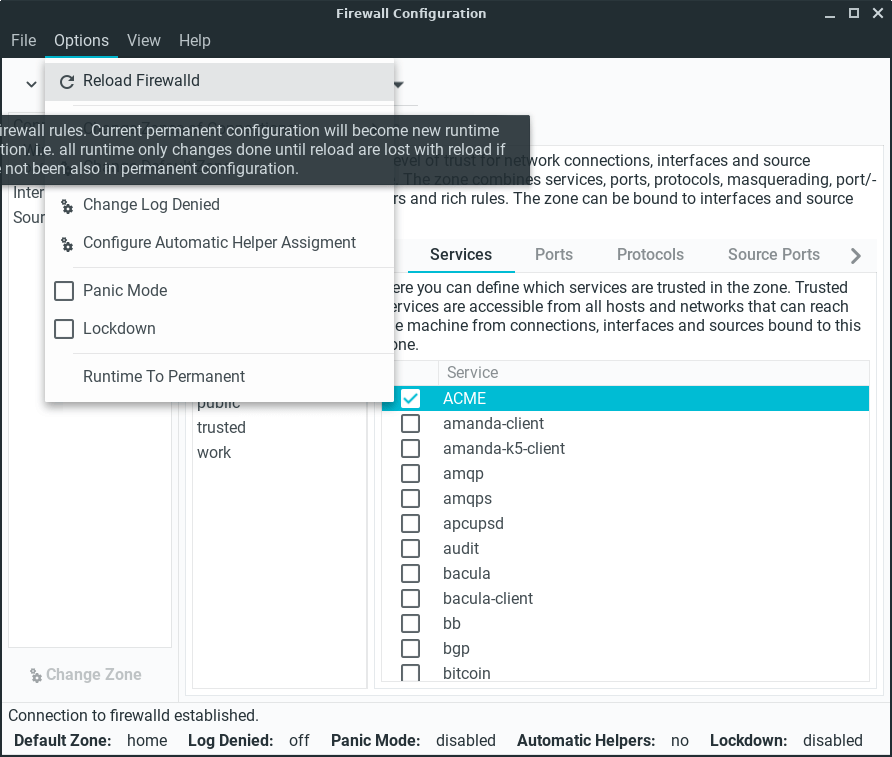This screenshot has width=892, height=757.
Task: Click the Reload Firewalld refresh icon
Action: tap(67, 82)
